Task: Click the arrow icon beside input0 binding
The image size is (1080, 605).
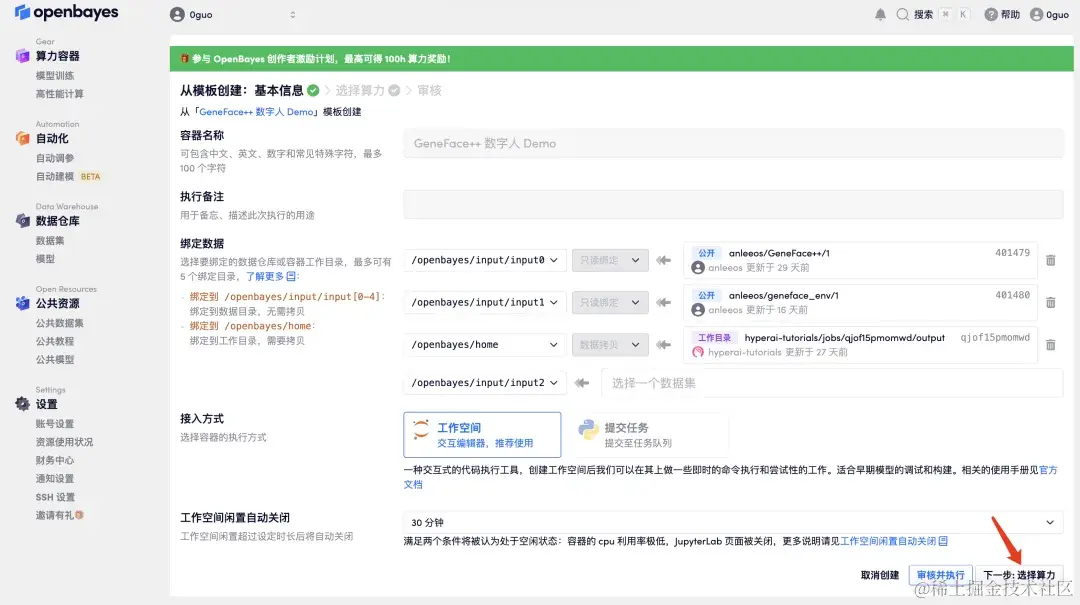Action: pyautogui.click(x=663, y=260)
